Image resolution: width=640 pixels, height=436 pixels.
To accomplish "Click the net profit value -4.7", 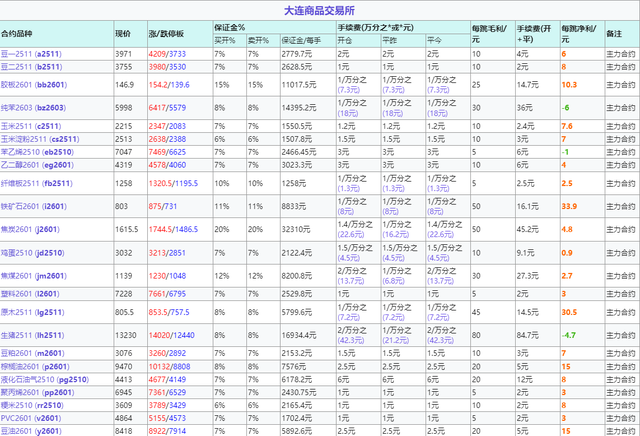I will coord(569,335).
